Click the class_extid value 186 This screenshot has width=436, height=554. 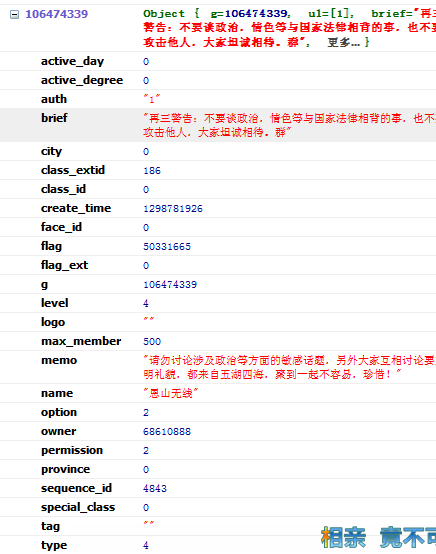tap(152, 171)
